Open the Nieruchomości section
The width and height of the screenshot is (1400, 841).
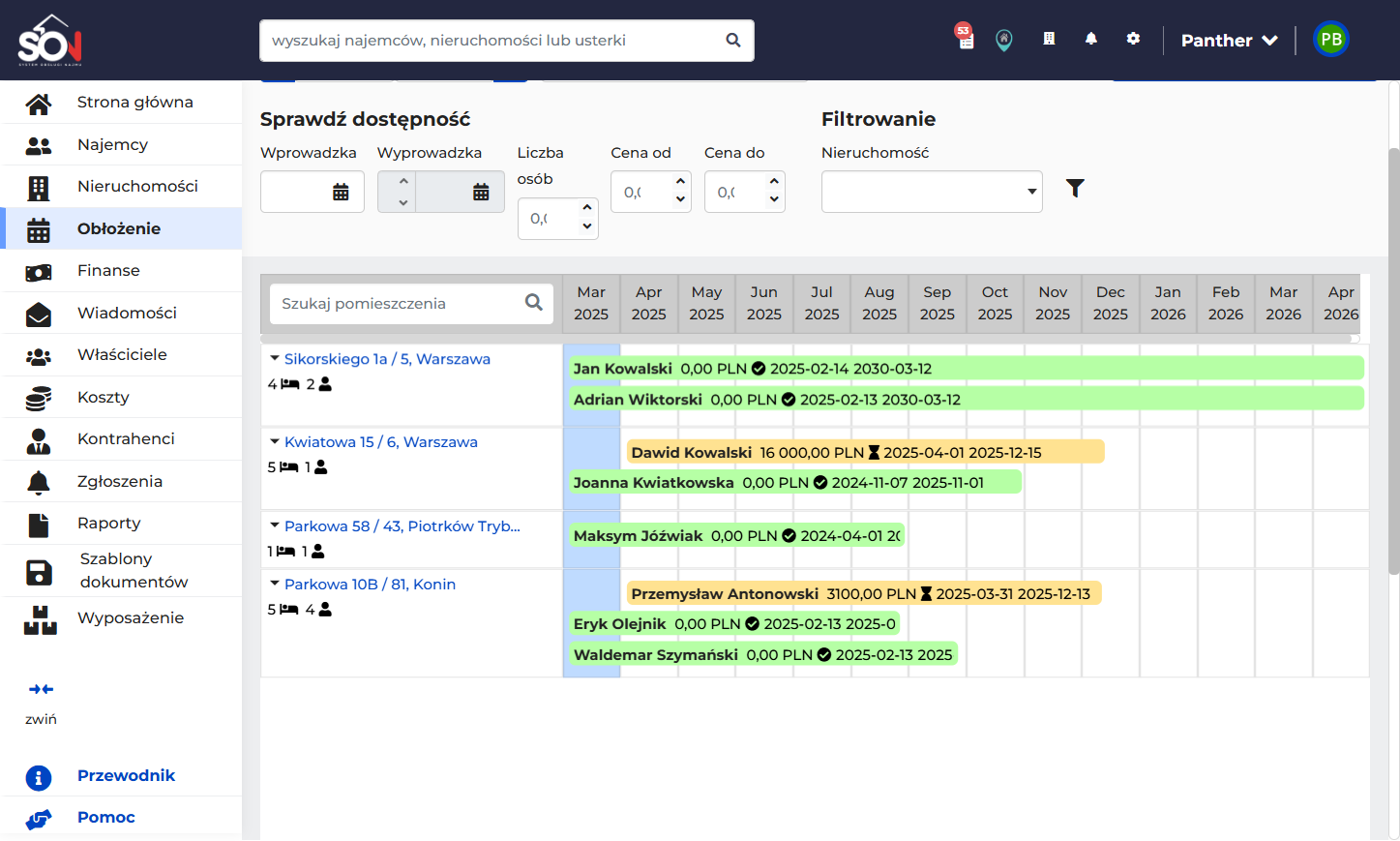121,187
